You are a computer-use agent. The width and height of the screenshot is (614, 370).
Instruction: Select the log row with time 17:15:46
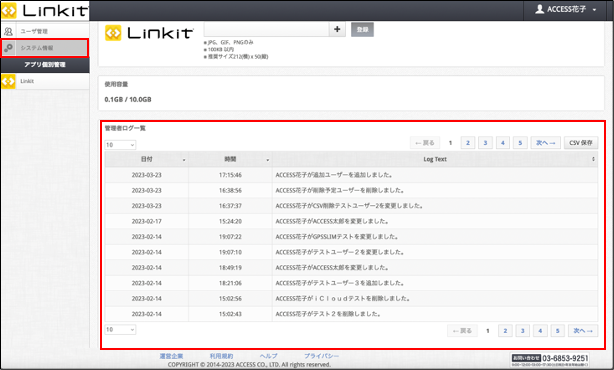pyautogui.click(x=351, y=175)
